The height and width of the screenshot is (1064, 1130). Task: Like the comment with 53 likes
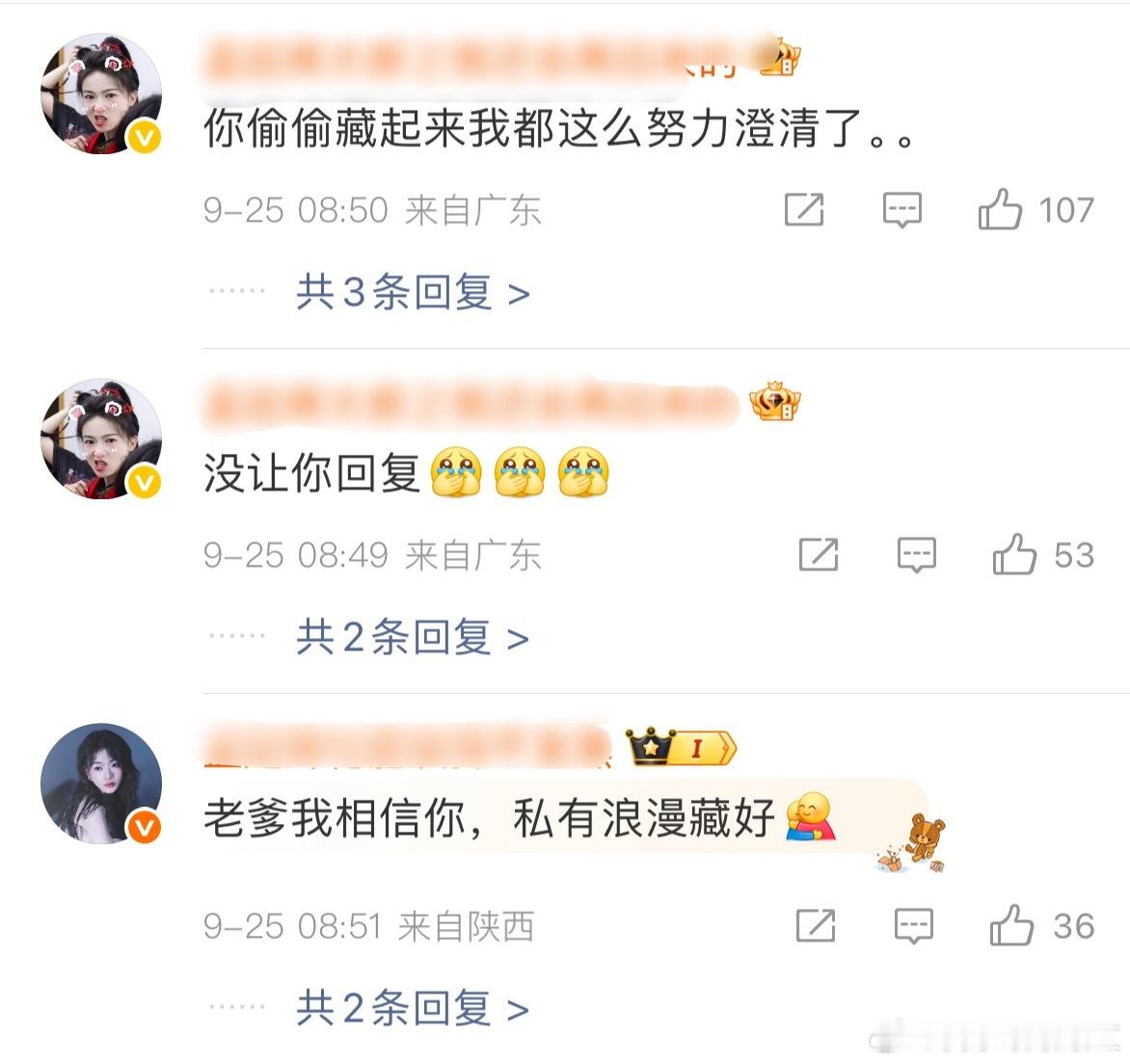(1014, 554)
